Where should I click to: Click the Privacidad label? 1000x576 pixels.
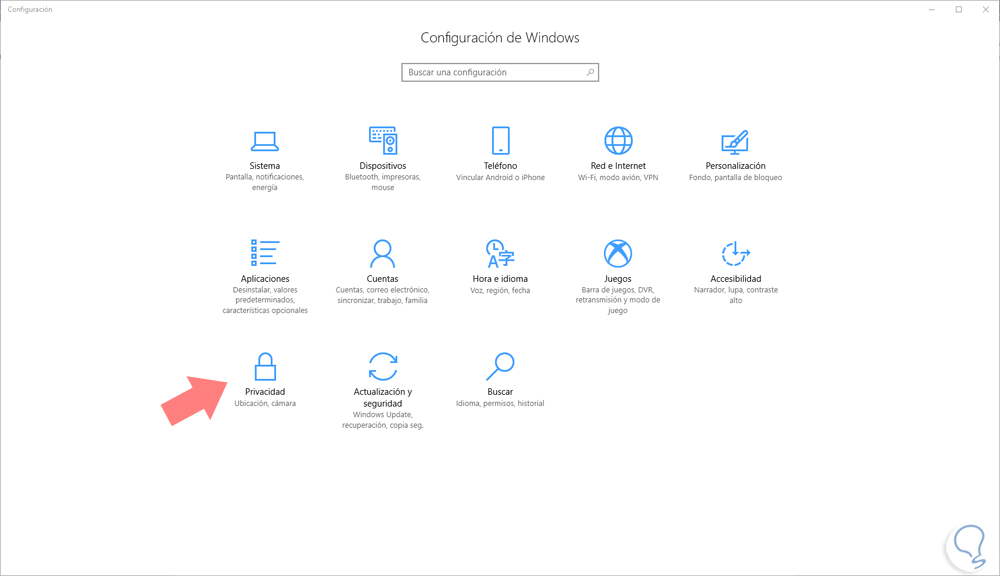coord(265,392)
